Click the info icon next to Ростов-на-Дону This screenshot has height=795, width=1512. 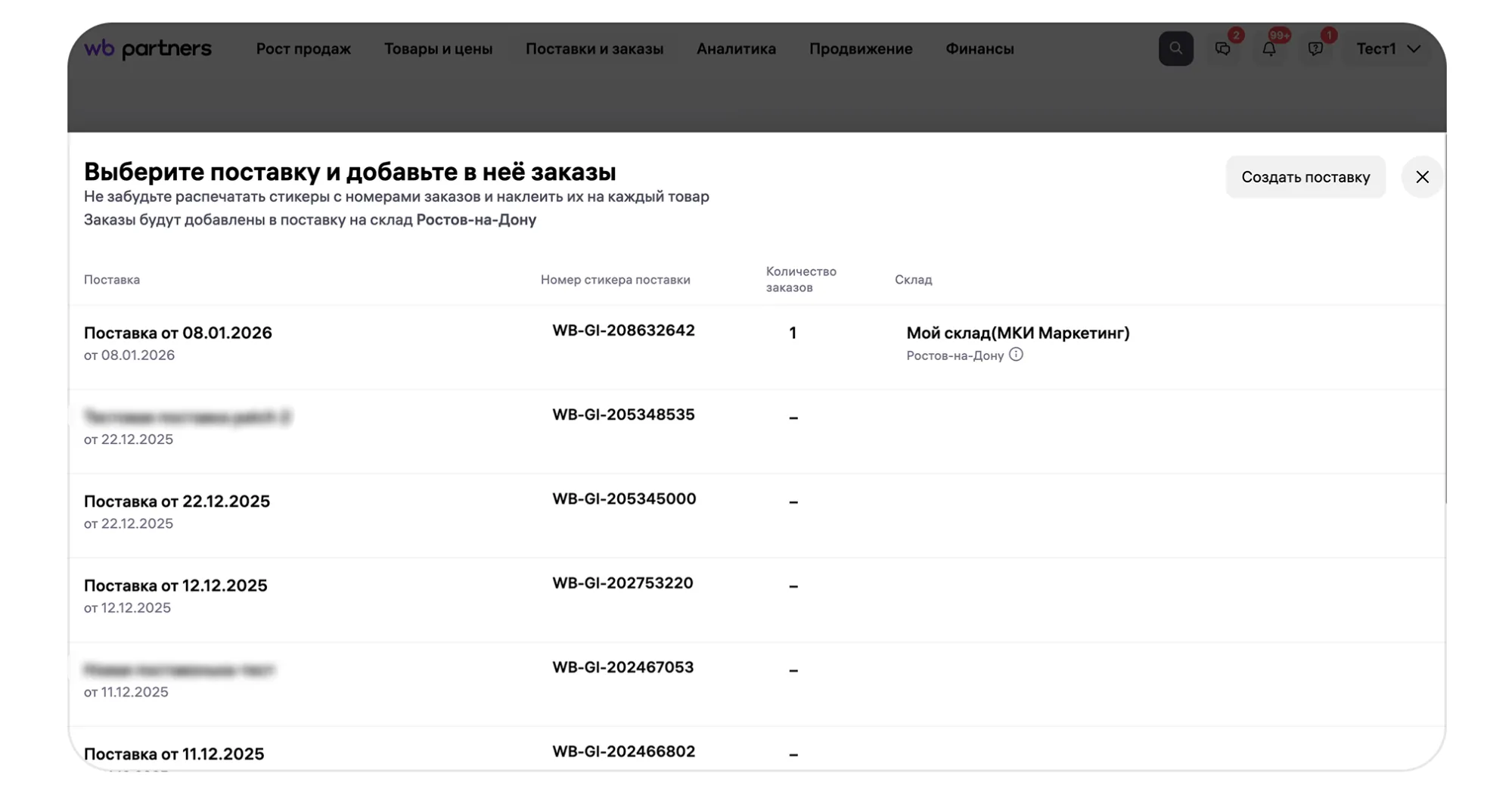[1016, 355]
